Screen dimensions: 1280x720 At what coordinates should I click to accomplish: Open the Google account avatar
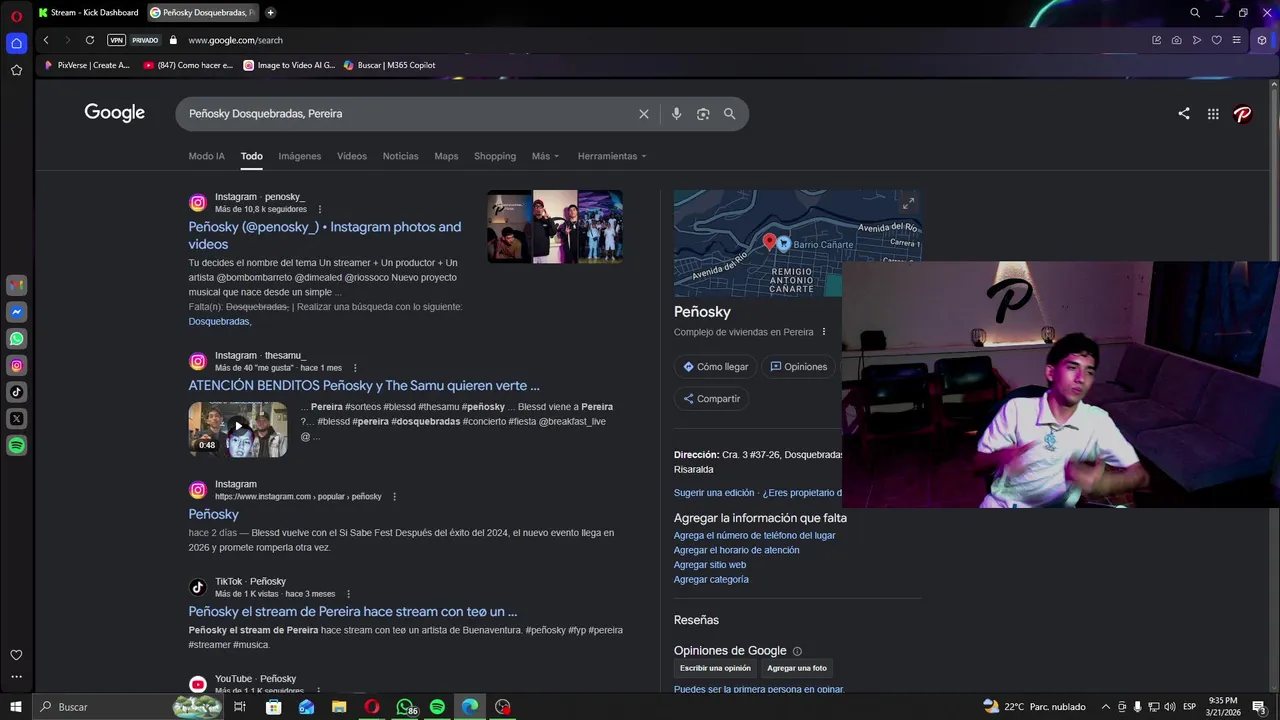pyautogui.click(x=1243, y=114)
